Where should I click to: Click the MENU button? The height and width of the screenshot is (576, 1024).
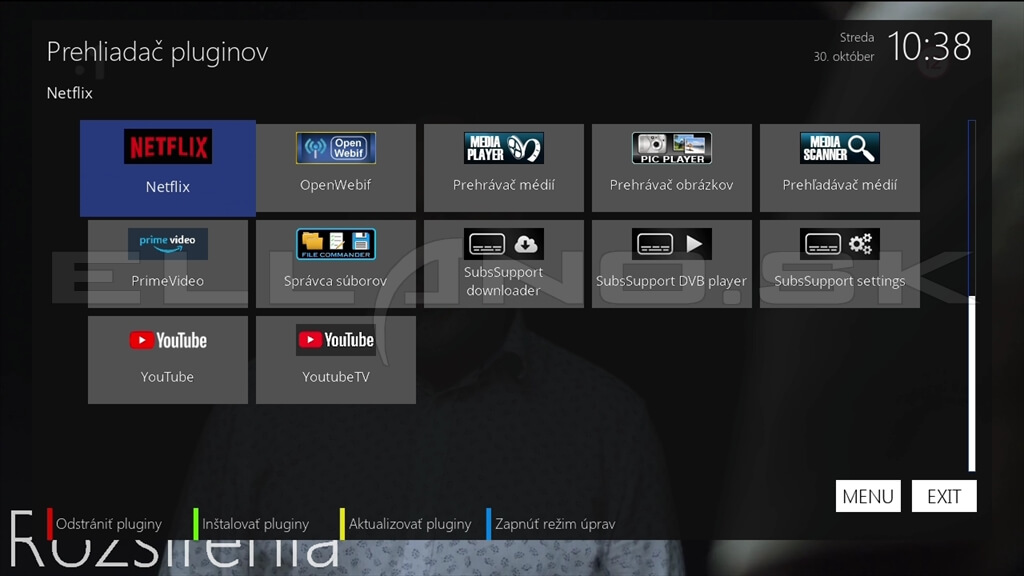tap(868, 496)
